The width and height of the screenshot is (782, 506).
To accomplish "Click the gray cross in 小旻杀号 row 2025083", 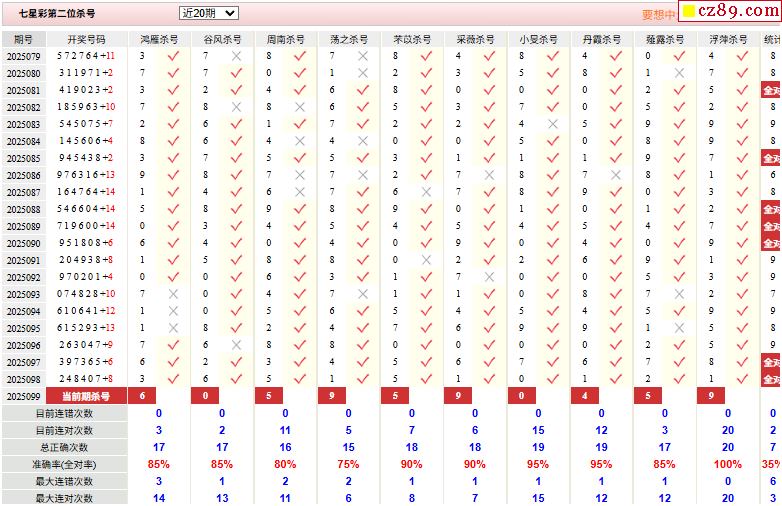I will [x=553, y=124].
